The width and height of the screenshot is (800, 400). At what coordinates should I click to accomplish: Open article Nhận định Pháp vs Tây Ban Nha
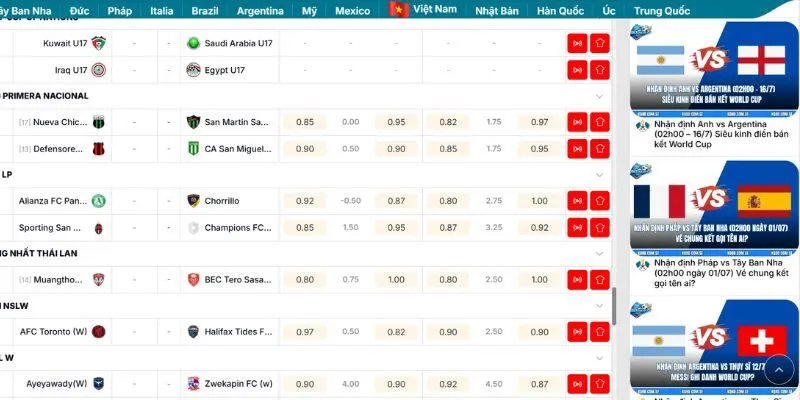point(721,273)
